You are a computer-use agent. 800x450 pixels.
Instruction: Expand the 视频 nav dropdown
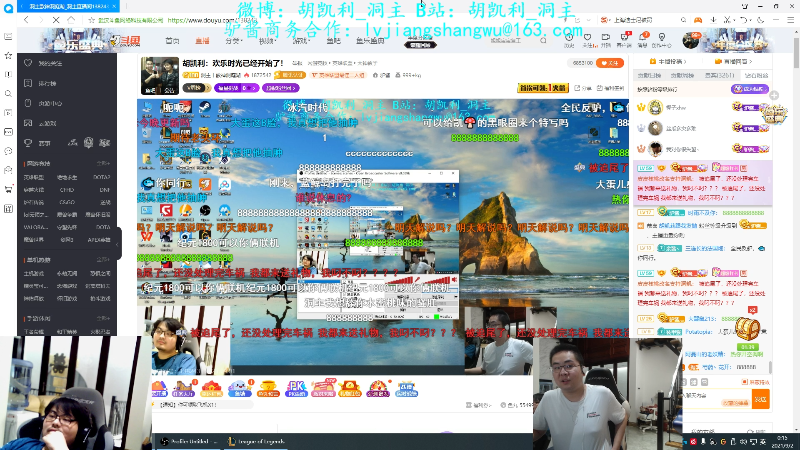pyautogui.click(x=267, y=41)
